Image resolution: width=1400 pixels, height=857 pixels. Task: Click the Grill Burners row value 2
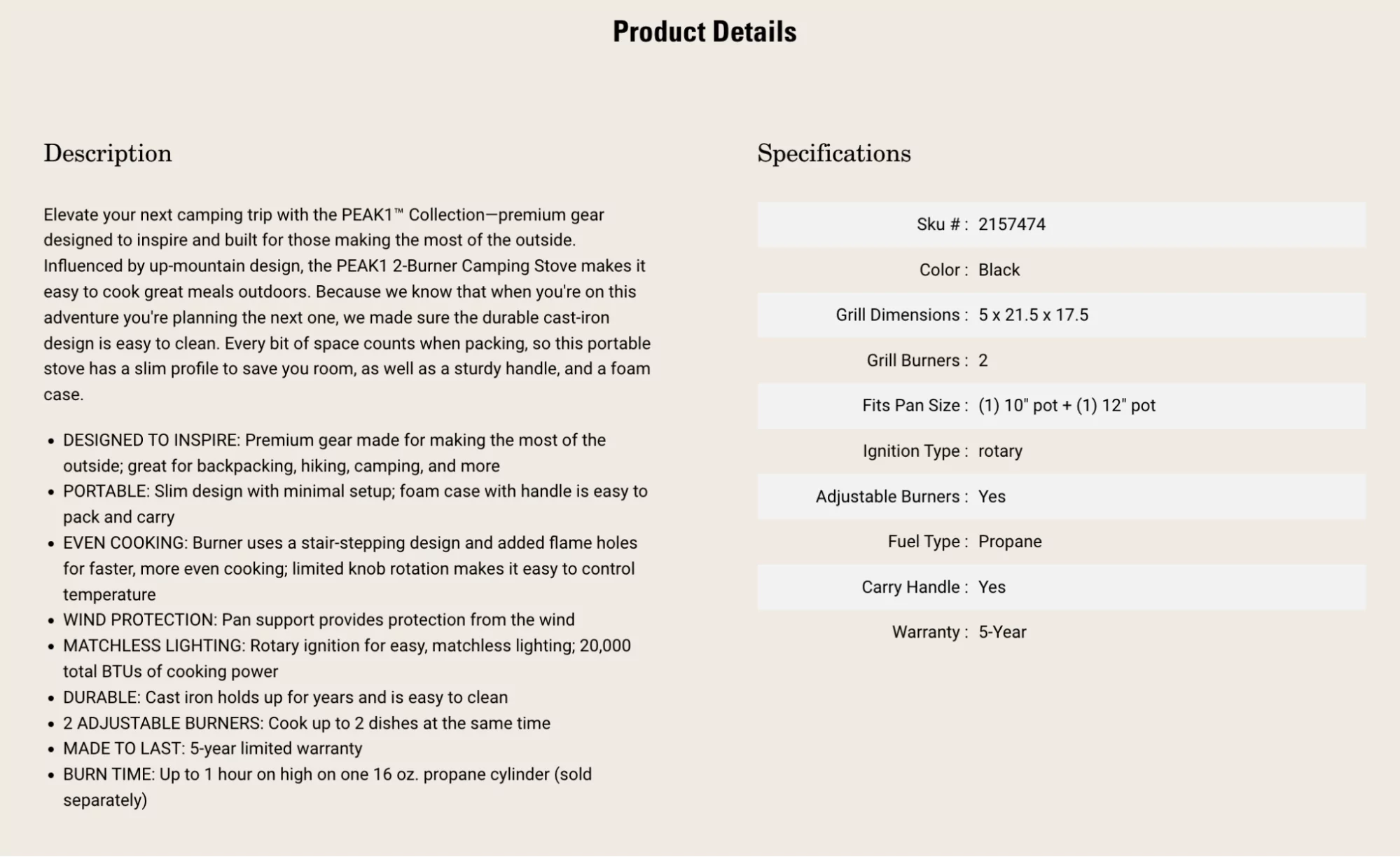tap(983, 360)
